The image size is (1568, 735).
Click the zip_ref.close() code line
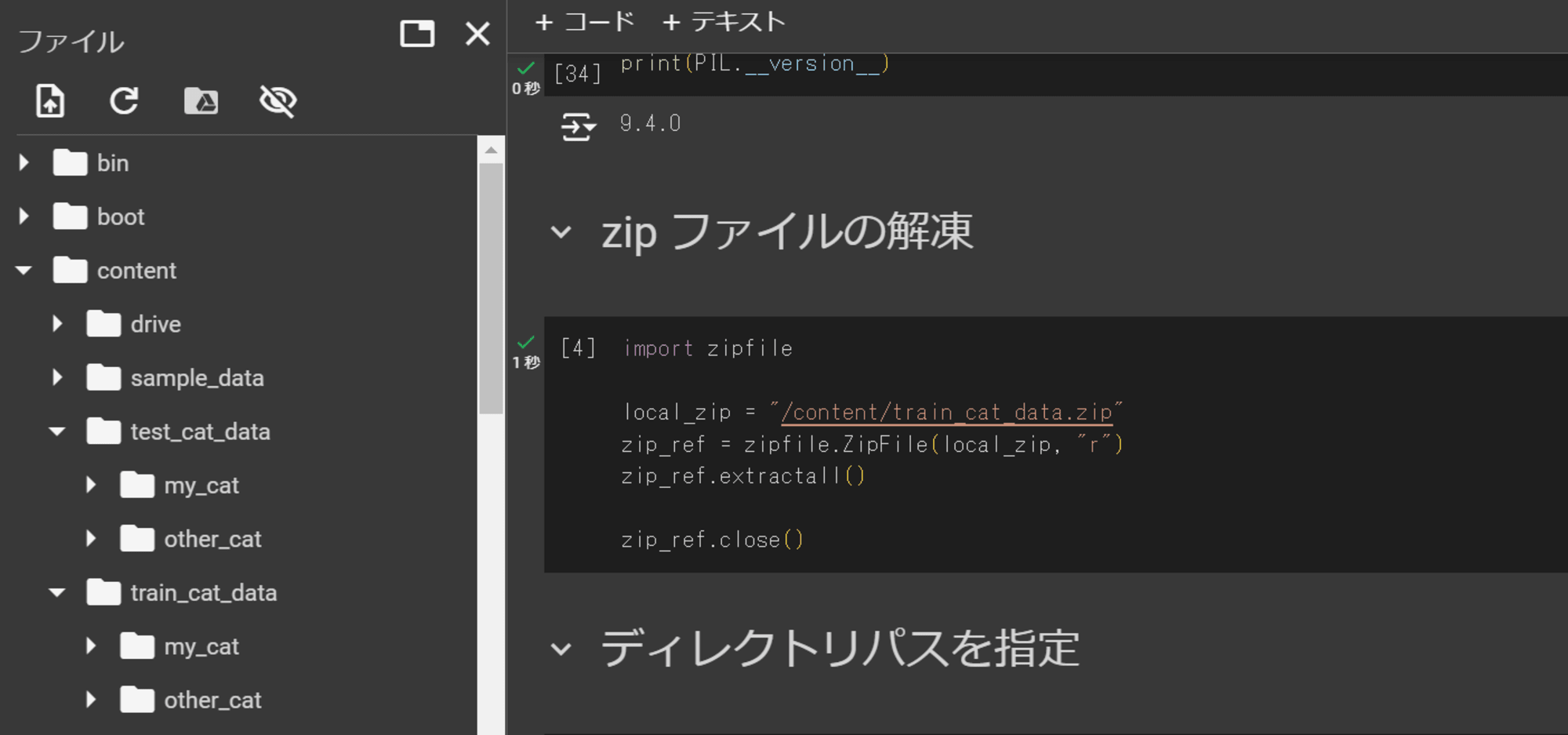(x=712, y=540)
